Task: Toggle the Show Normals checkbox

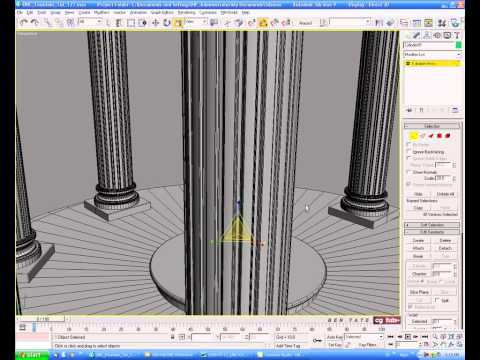Action: (x=409, y=172)
